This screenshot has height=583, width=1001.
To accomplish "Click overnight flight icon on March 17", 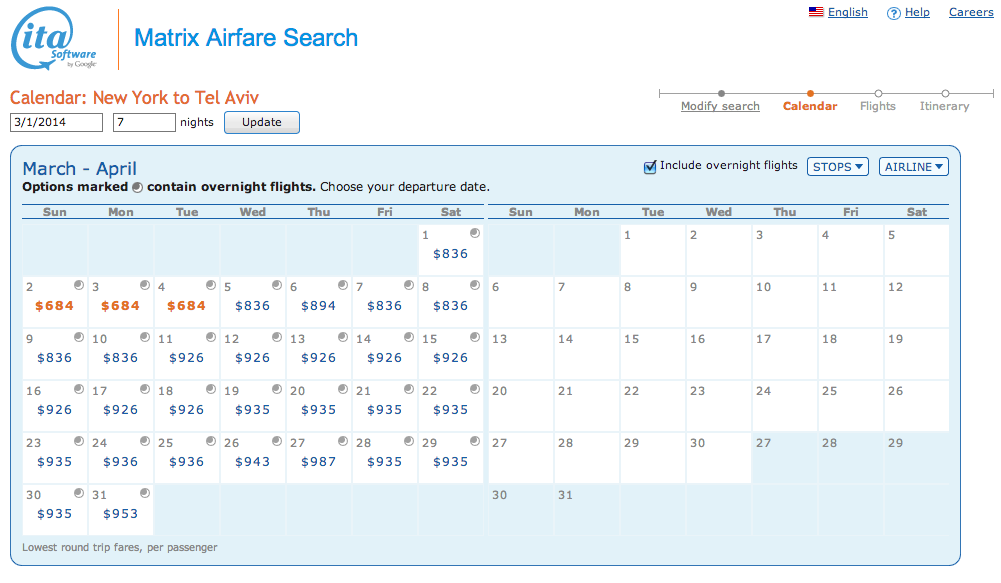I will pyautogui.click(x=145, y=389).
